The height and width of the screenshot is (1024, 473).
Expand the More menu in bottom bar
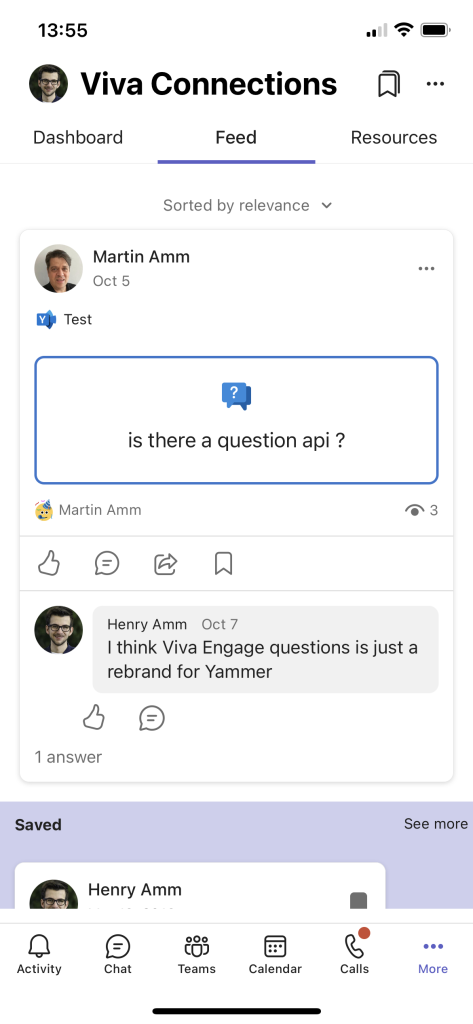tap(433, 954)
